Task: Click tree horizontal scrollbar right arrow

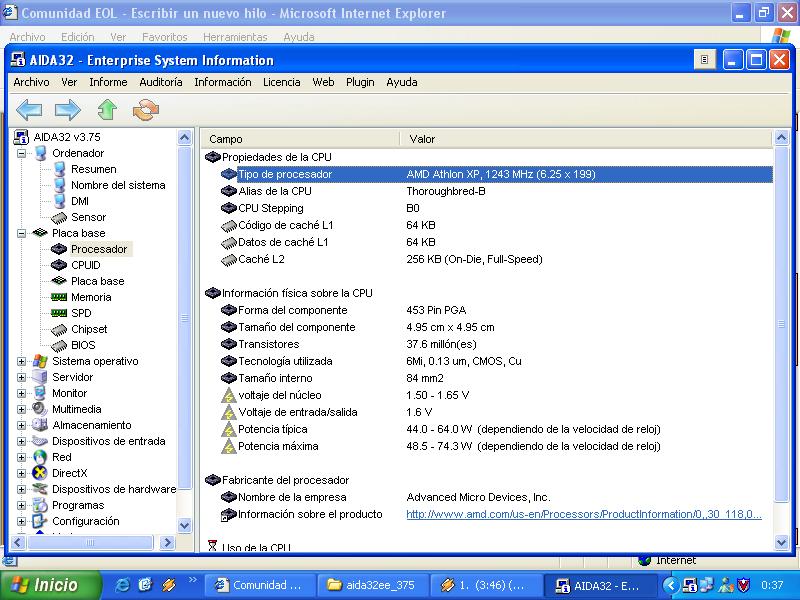Action: [167, 542]
